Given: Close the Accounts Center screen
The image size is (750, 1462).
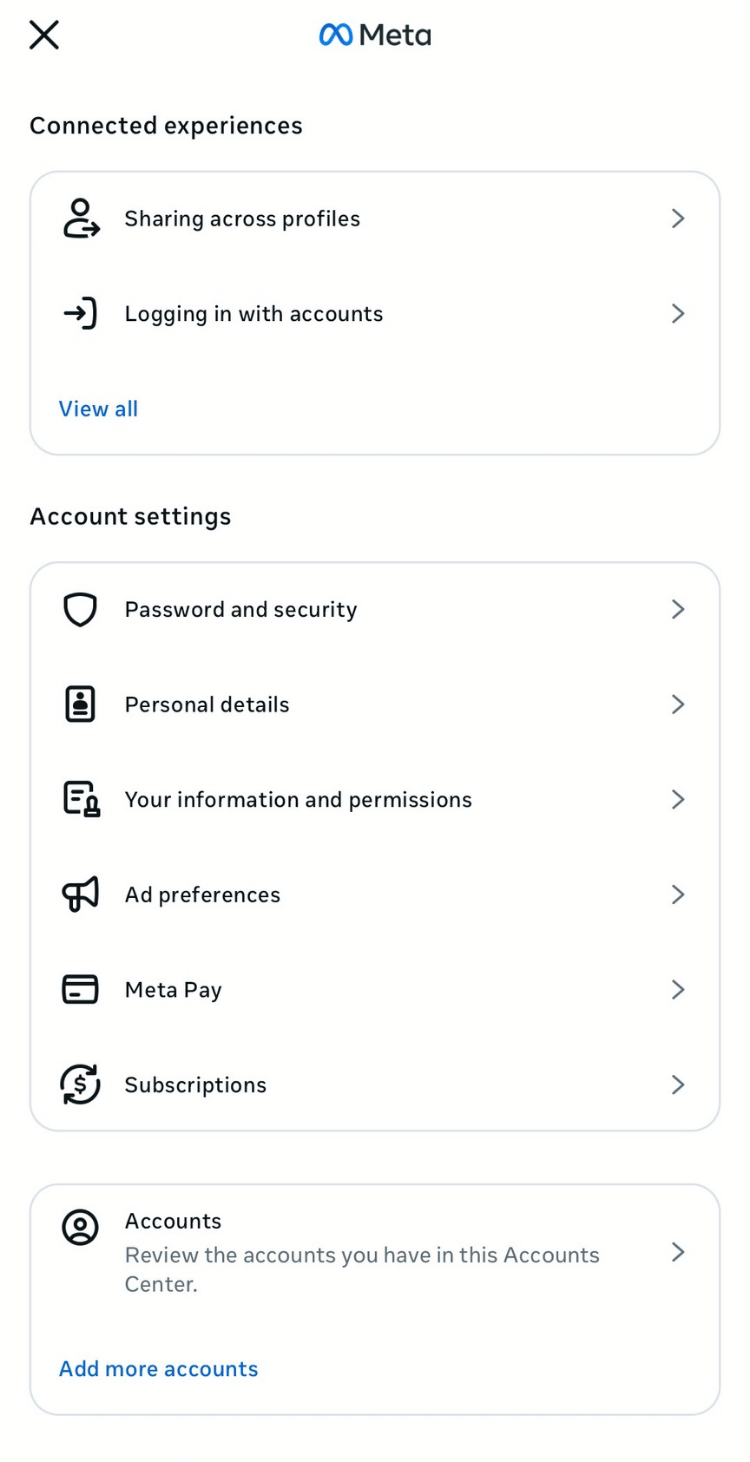Looking at the screenshot, I should 44,36.
